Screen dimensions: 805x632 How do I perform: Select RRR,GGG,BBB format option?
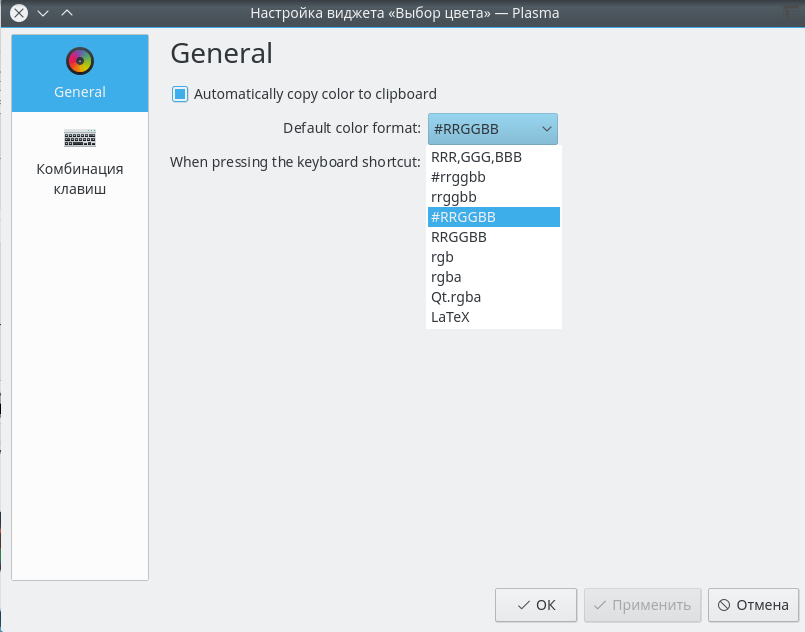493,157
